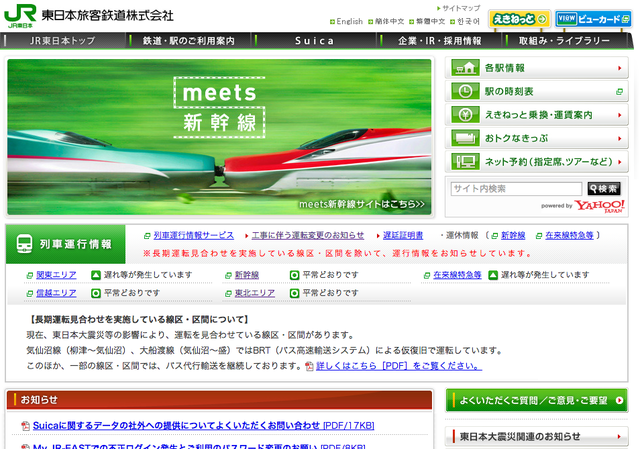Viewport: 640px width, 449px height.
Task: Click the clock icon for station timetables
Action: [465, 91]
